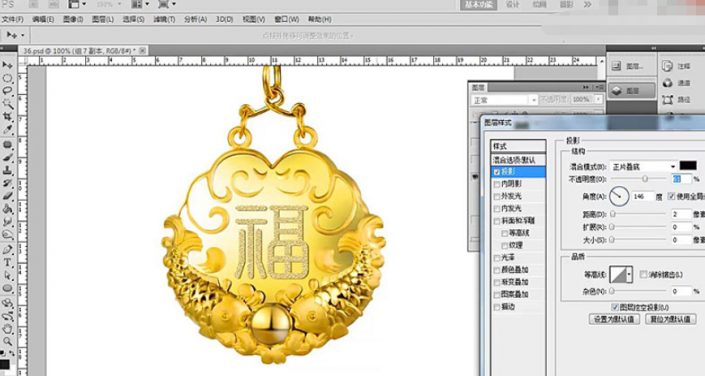
Task: Click the 距离 distance value field
Action: tap(681, 215)
